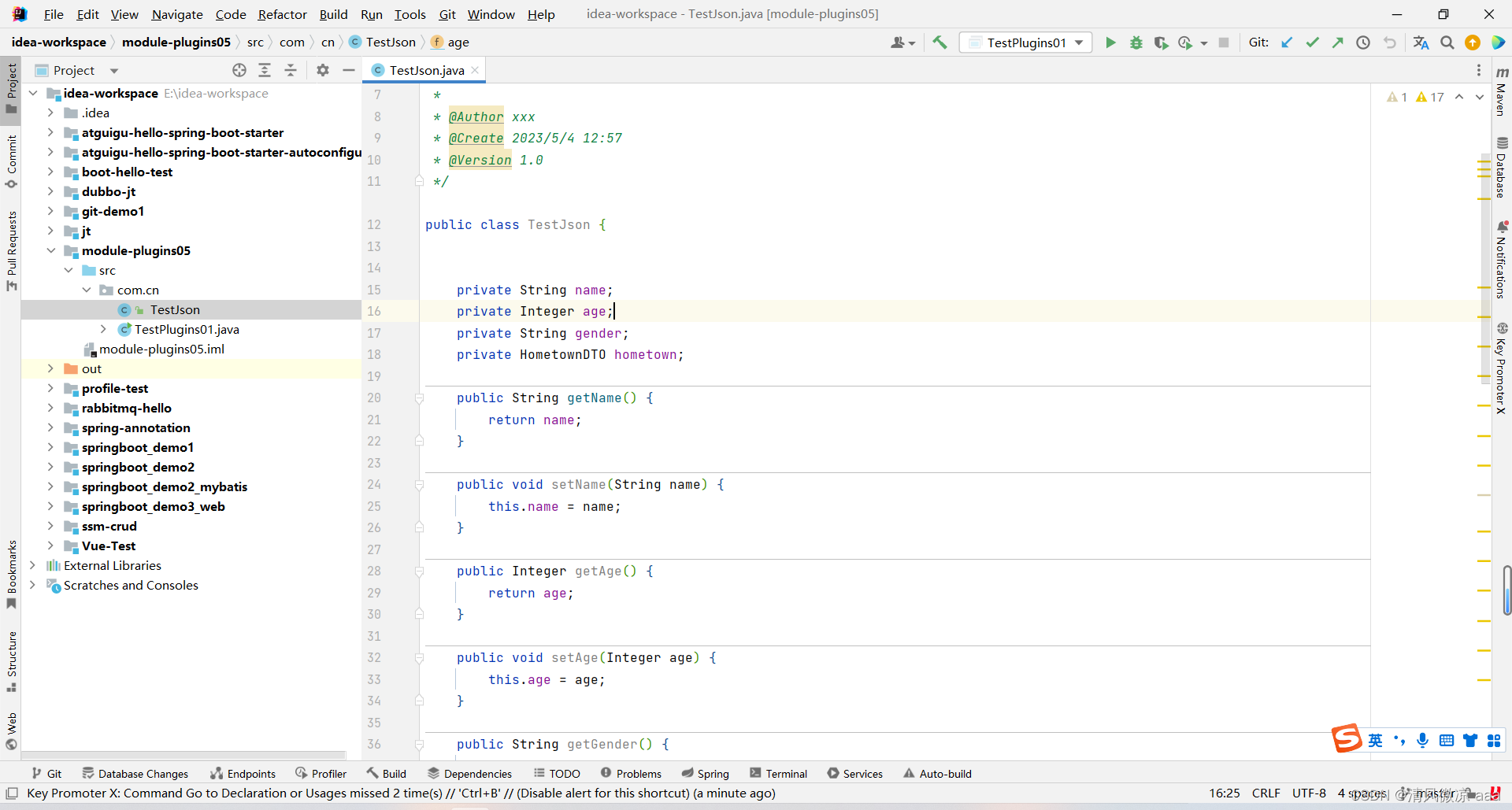This screenshot has height=810, width=1512.
Task: Click the orange IDE update icon
Action: [x=1473, y=43]
